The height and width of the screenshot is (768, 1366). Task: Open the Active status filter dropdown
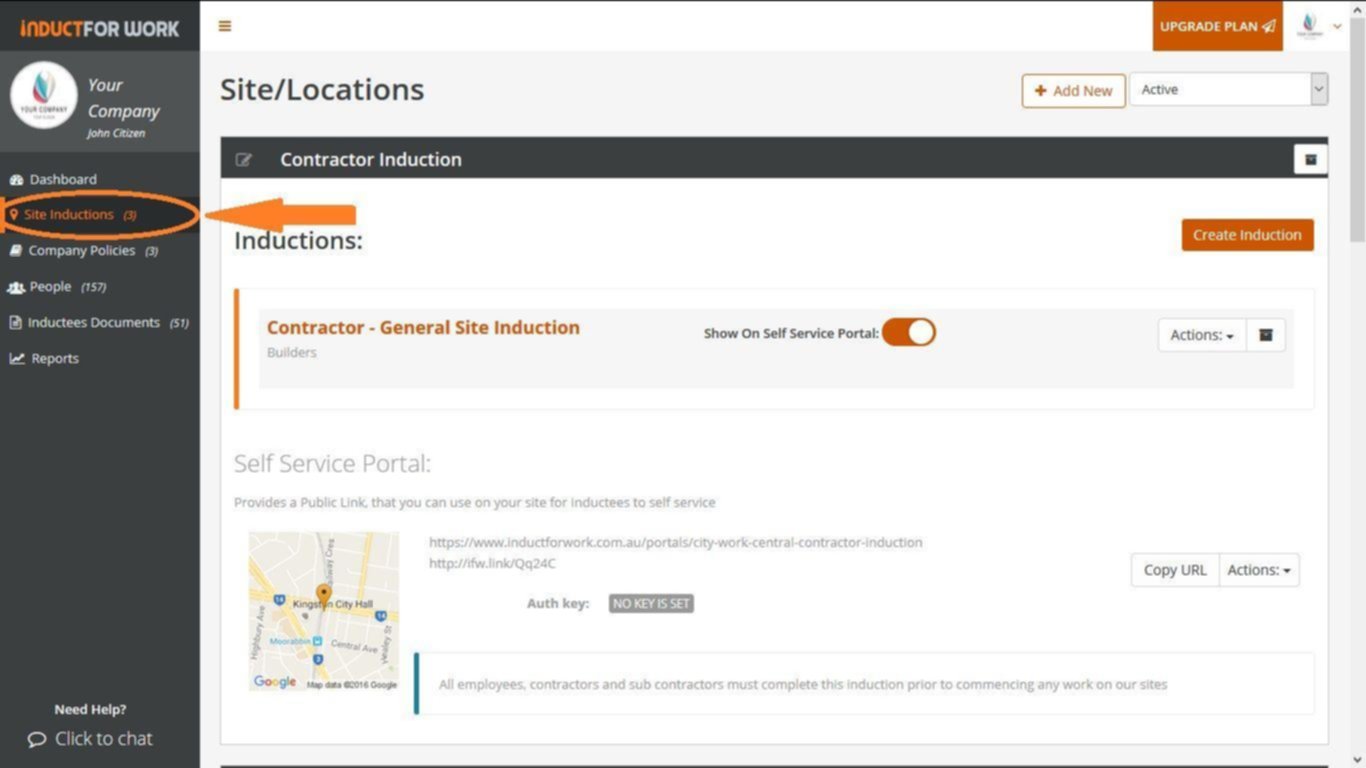[x=1228, y=89]
